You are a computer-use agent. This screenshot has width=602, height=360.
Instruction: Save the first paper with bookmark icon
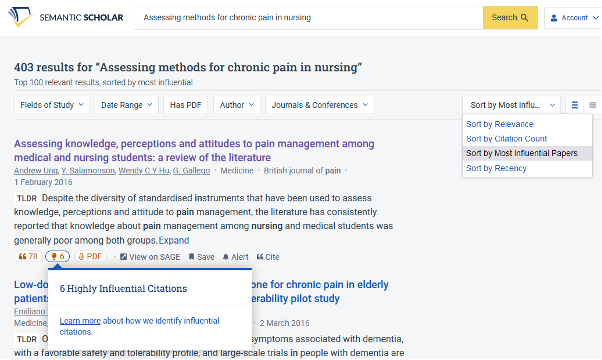[x=201, y=257]
